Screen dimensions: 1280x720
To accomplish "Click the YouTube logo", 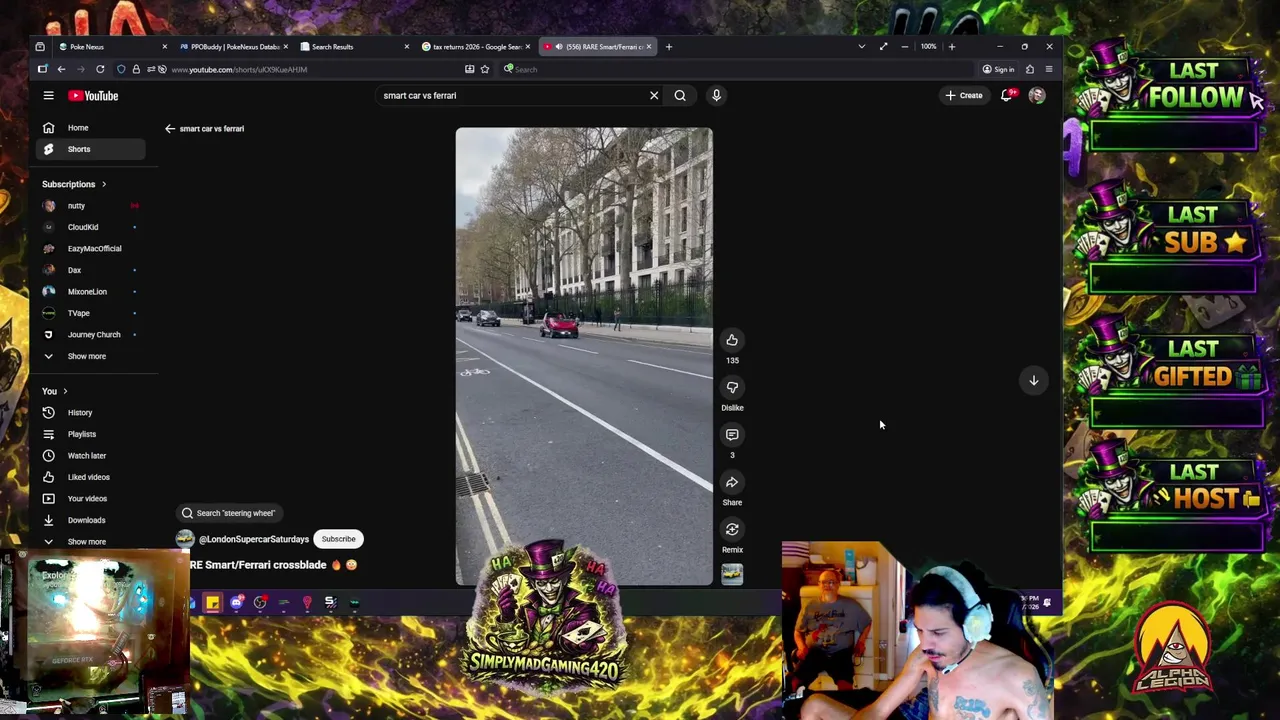I will [93, 95].
